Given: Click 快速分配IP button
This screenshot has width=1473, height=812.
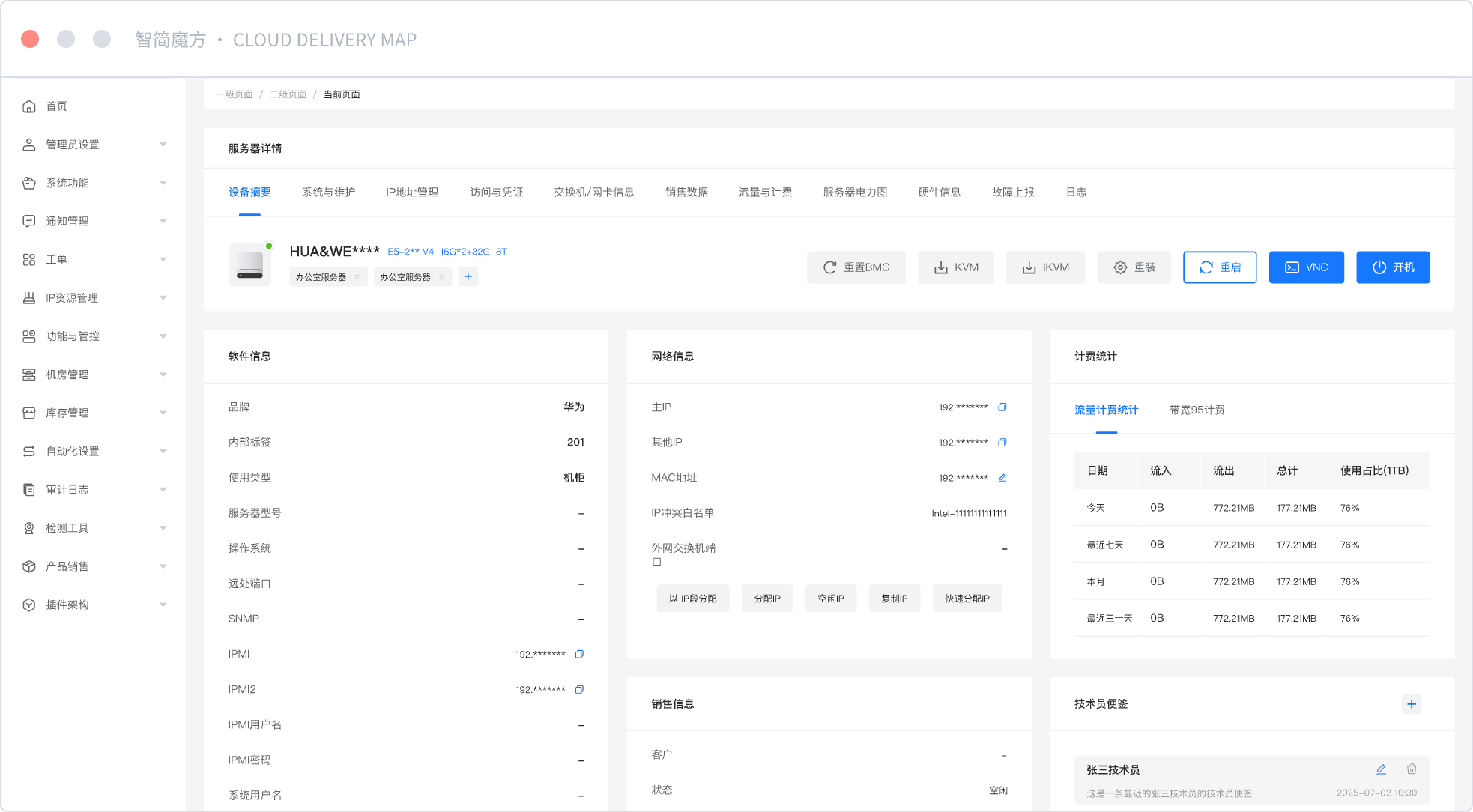Looking at the screenshot, I should (x=967, y=599).
